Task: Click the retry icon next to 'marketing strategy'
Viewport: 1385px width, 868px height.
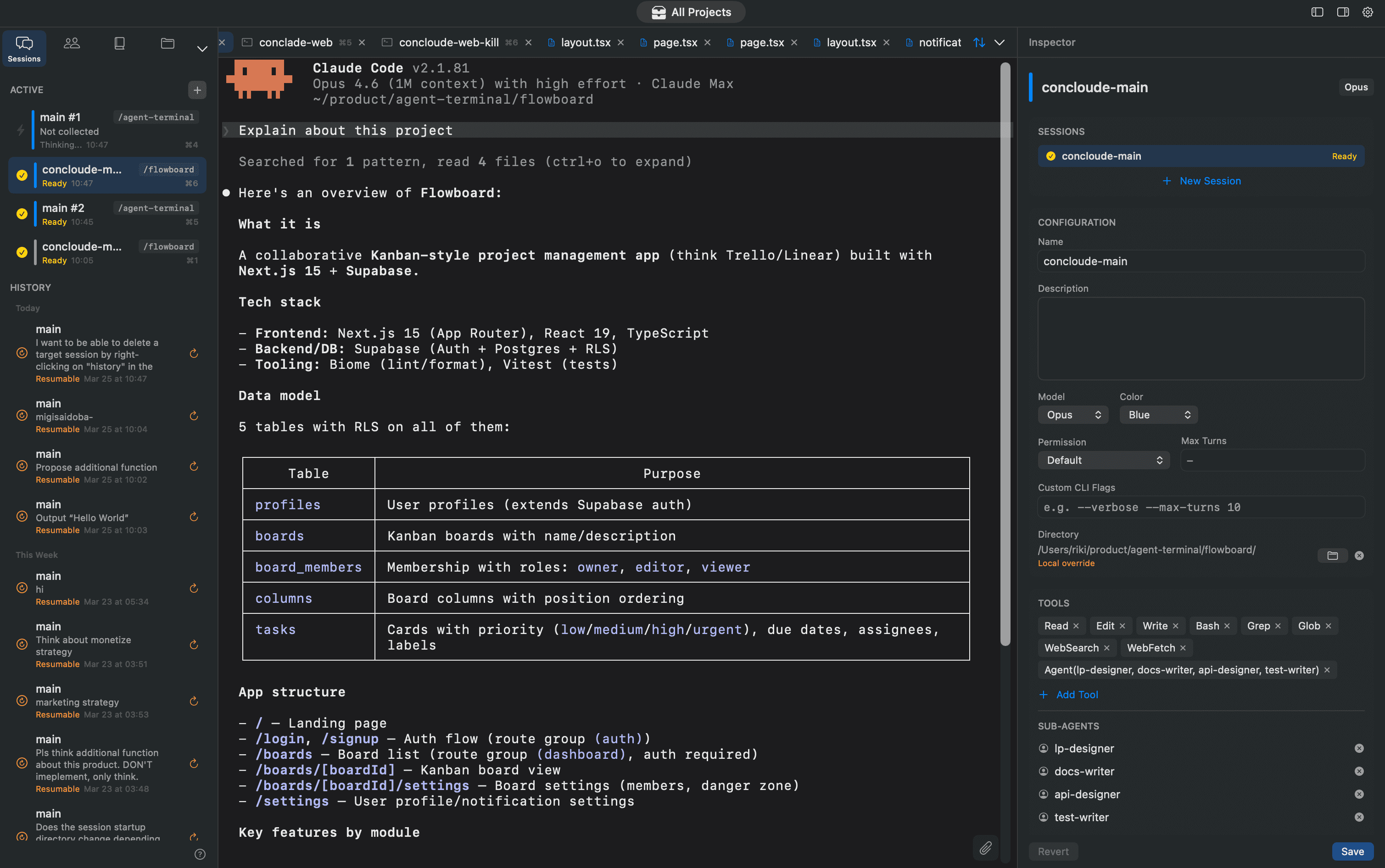Action: click(x=194, y=701)
